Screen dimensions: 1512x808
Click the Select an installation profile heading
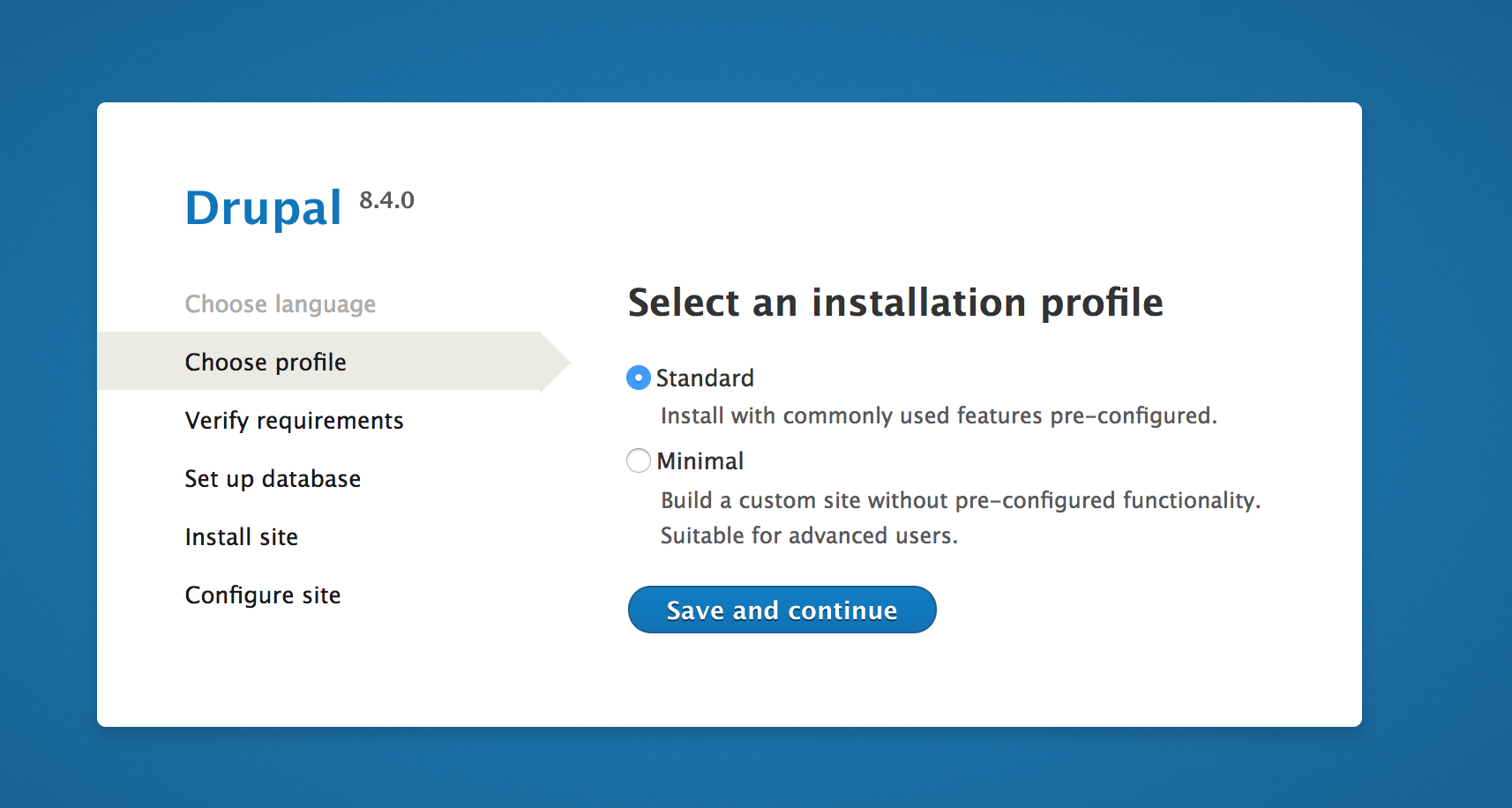(895, 303)
